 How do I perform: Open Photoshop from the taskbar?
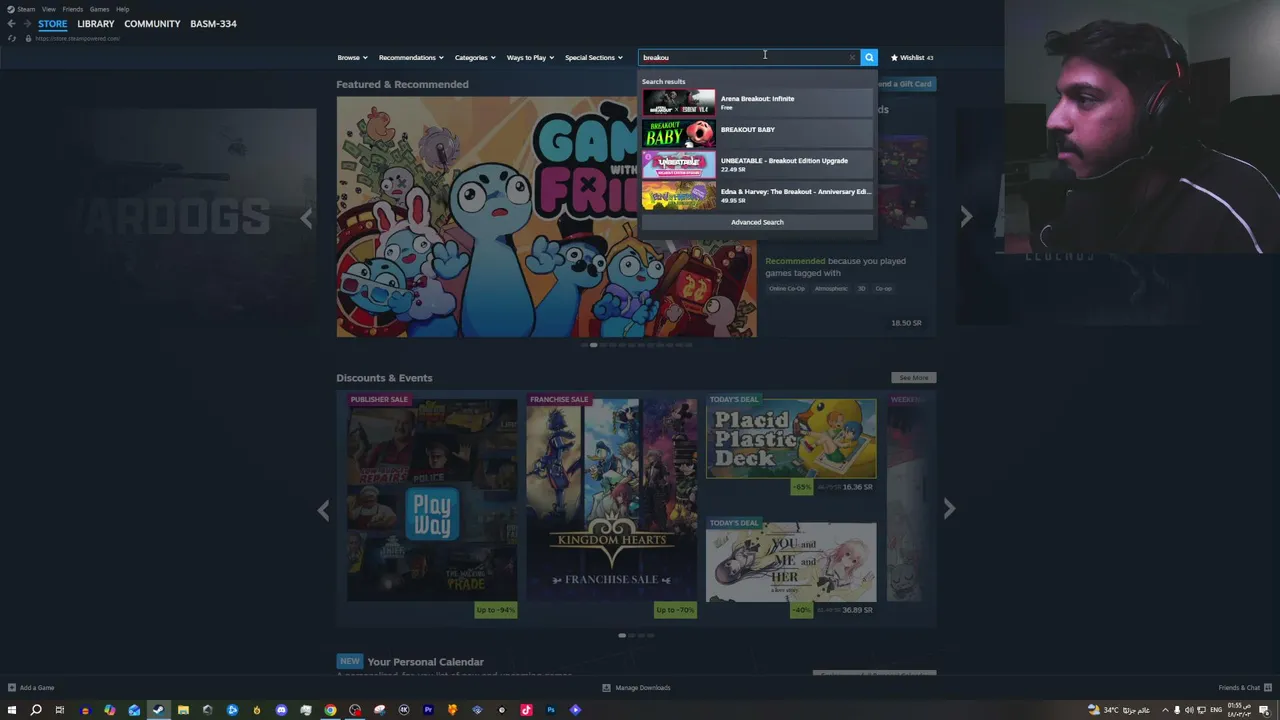point(550,710)
